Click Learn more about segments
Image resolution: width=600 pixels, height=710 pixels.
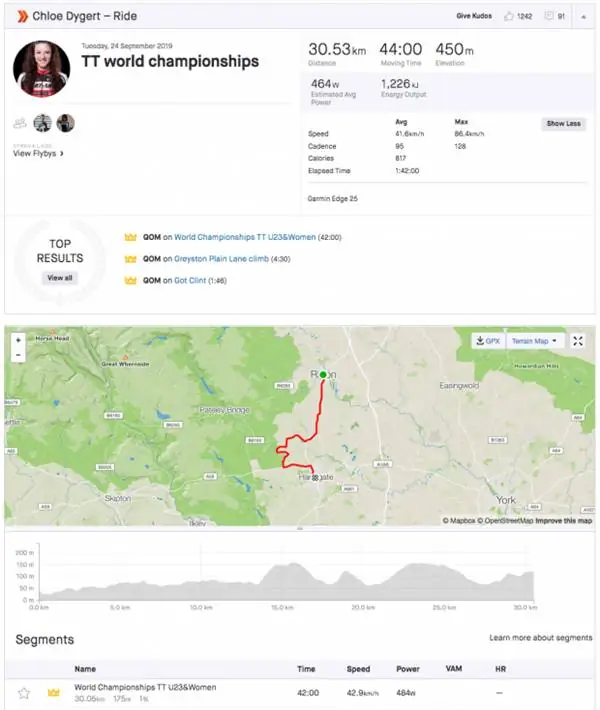[540, 638]
